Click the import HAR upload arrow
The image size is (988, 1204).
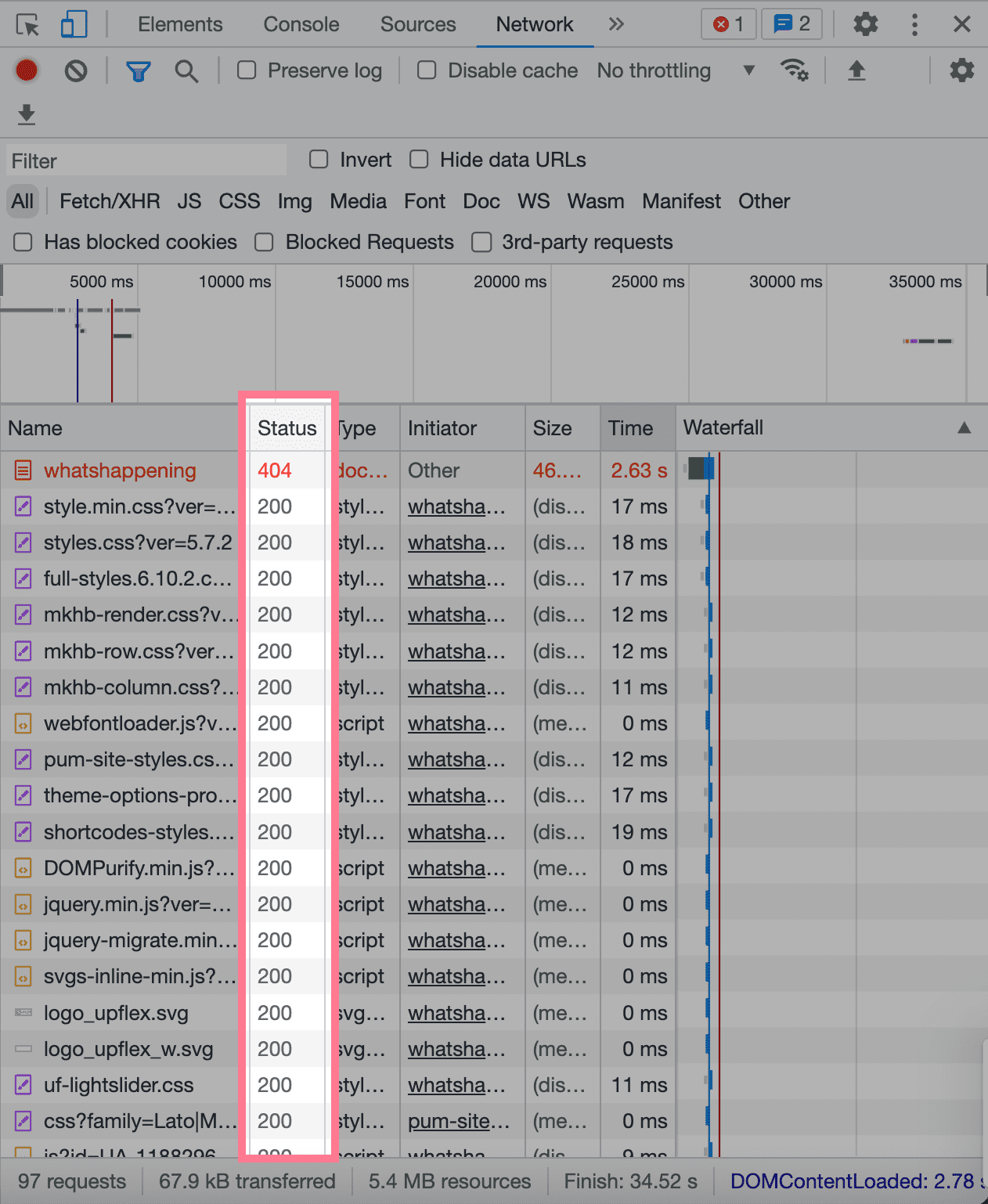(856, 70)
